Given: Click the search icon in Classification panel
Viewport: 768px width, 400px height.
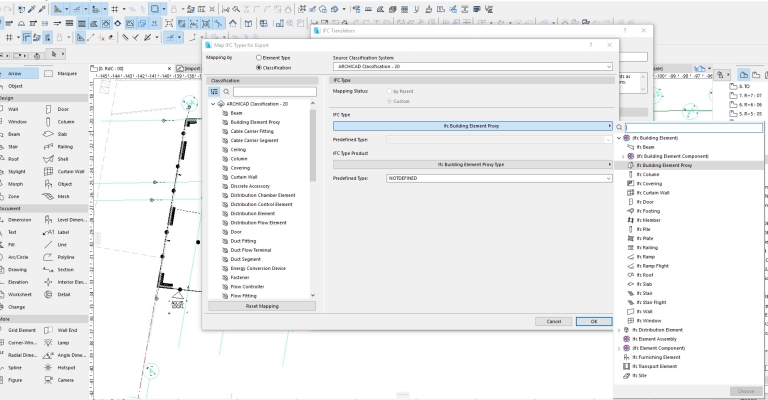Looking at the screenshot, I should pyautogui.click(x=226, y=92).
